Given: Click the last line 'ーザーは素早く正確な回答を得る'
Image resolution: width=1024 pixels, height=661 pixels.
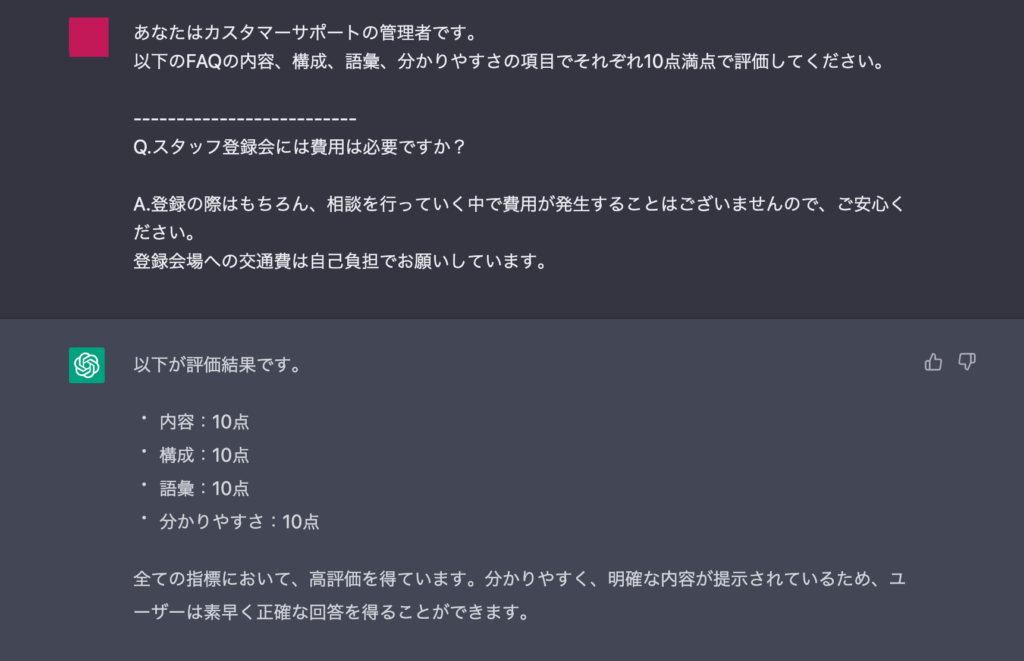Looking at the screenshot, I should point(332,613).
